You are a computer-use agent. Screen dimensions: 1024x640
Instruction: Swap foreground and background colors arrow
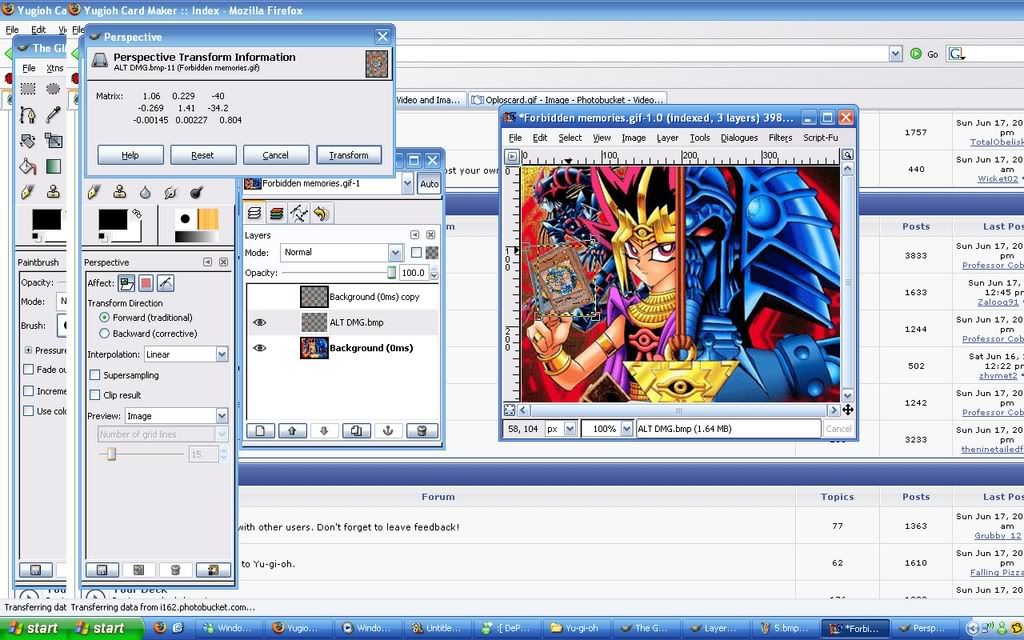(x=136, y=213)
